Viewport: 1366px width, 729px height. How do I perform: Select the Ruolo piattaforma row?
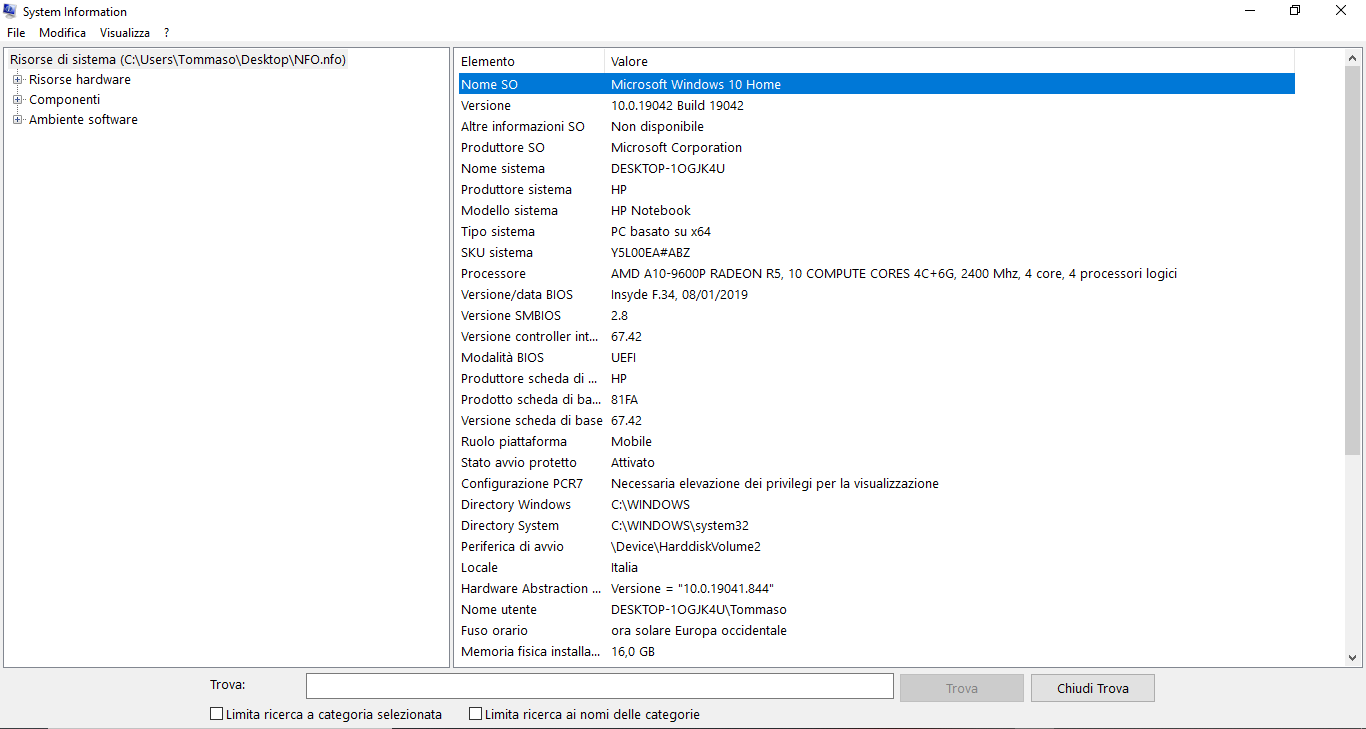(877, 441)
